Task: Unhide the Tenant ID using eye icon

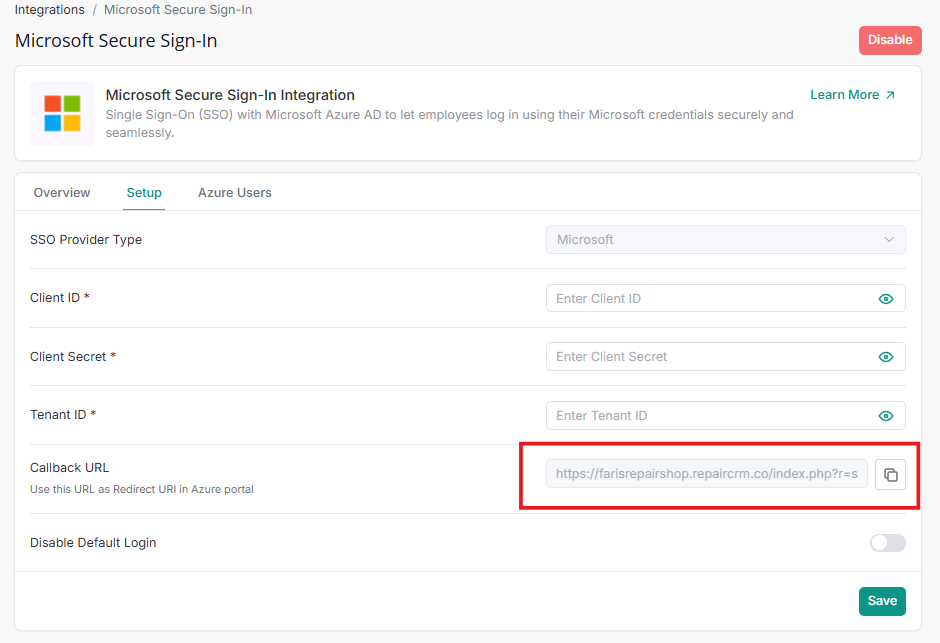Action: tap(885, 416)
